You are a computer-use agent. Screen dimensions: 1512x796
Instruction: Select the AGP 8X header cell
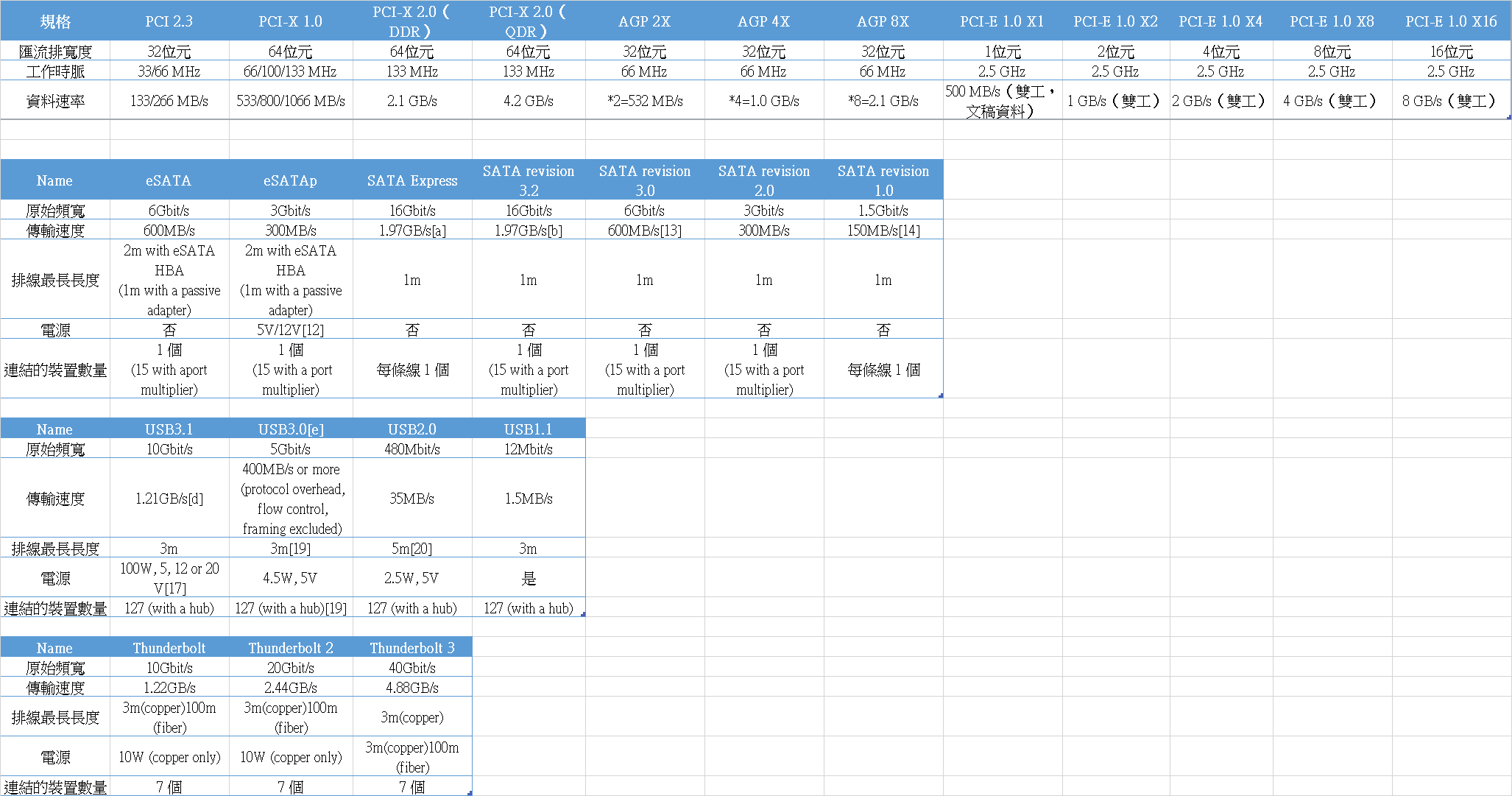(x=883, y=21)
